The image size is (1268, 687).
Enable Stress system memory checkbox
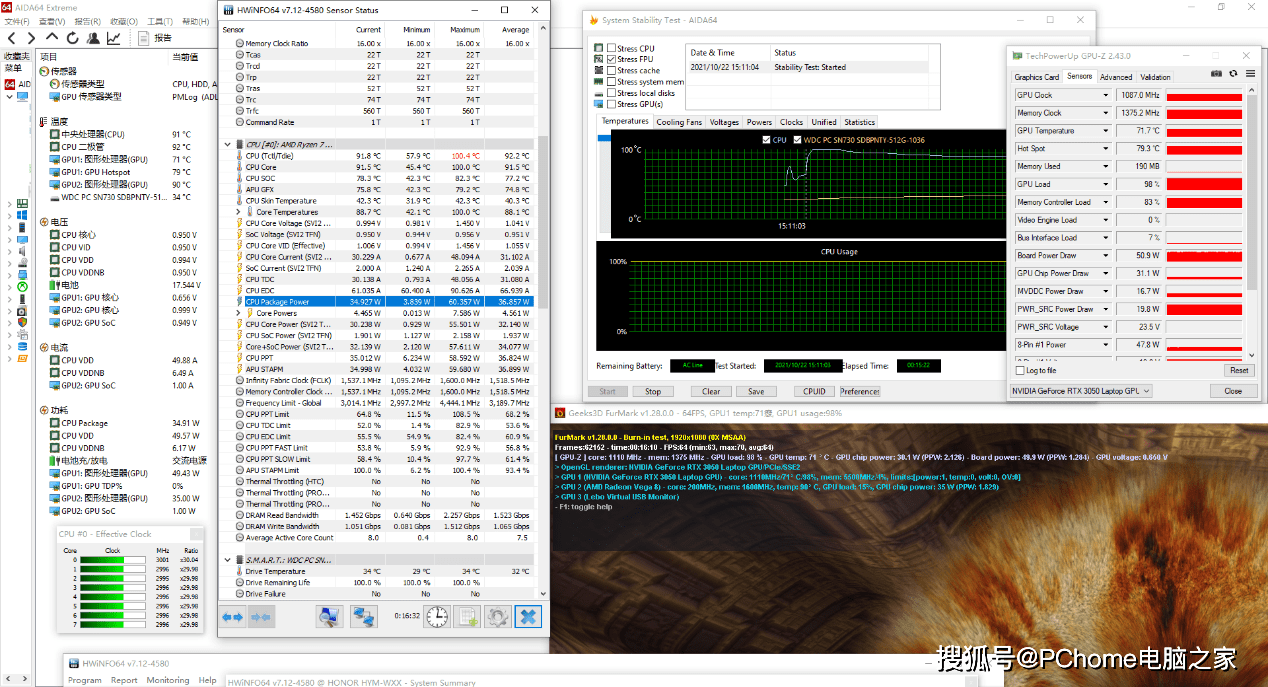612,82
